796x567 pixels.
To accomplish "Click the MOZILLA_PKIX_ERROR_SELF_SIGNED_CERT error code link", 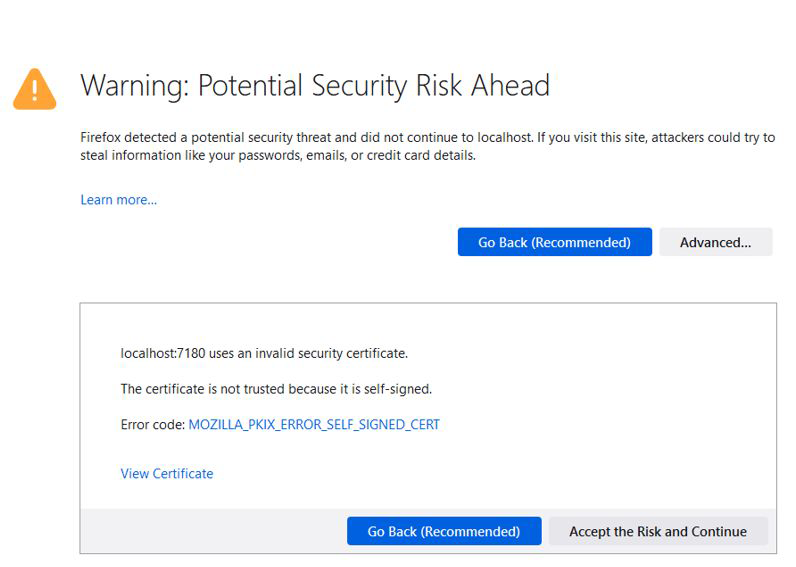I will pos(314,425).
